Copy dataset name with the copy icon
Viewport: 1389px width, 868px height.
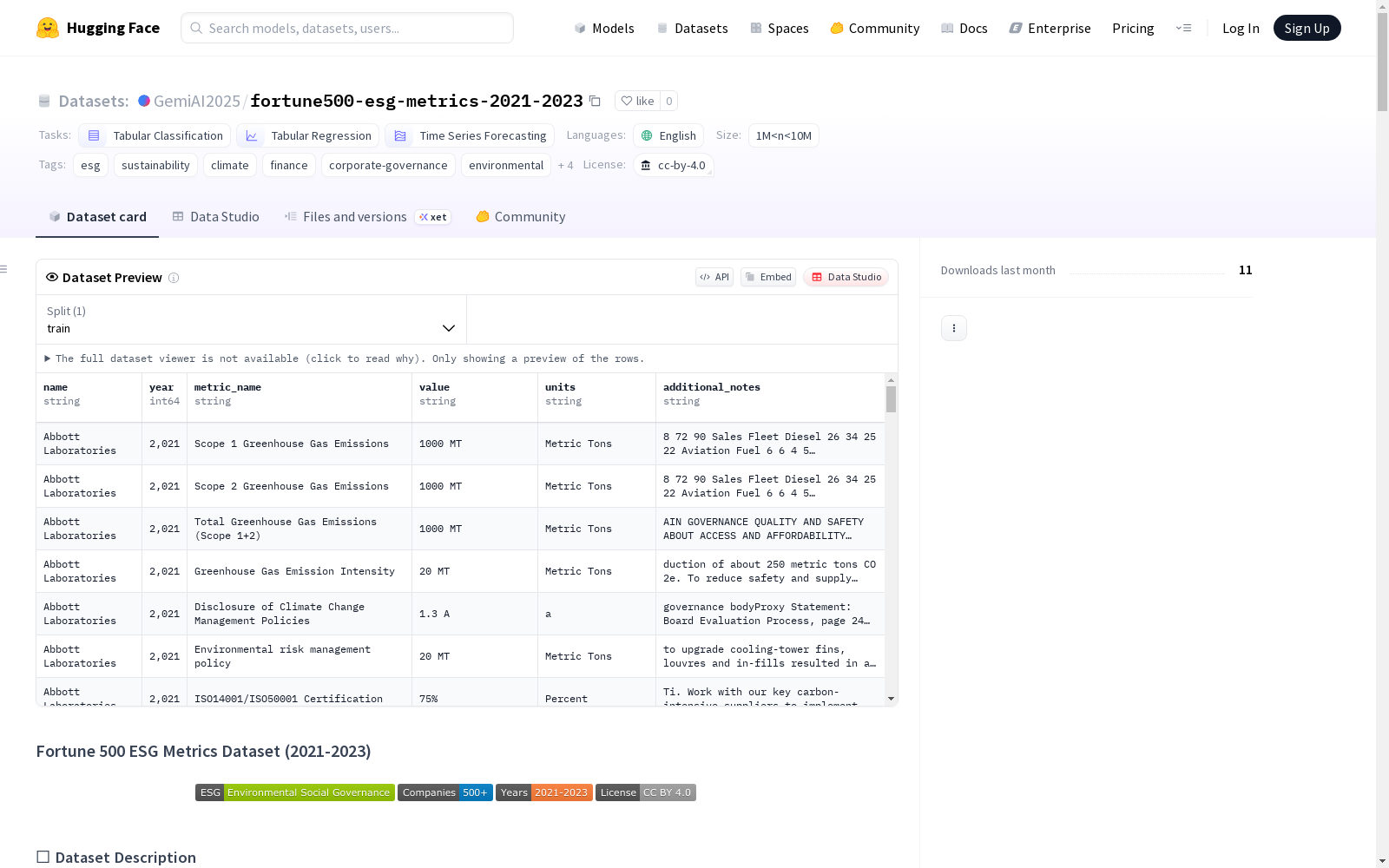pyautogui.click(x=595, y=101)
